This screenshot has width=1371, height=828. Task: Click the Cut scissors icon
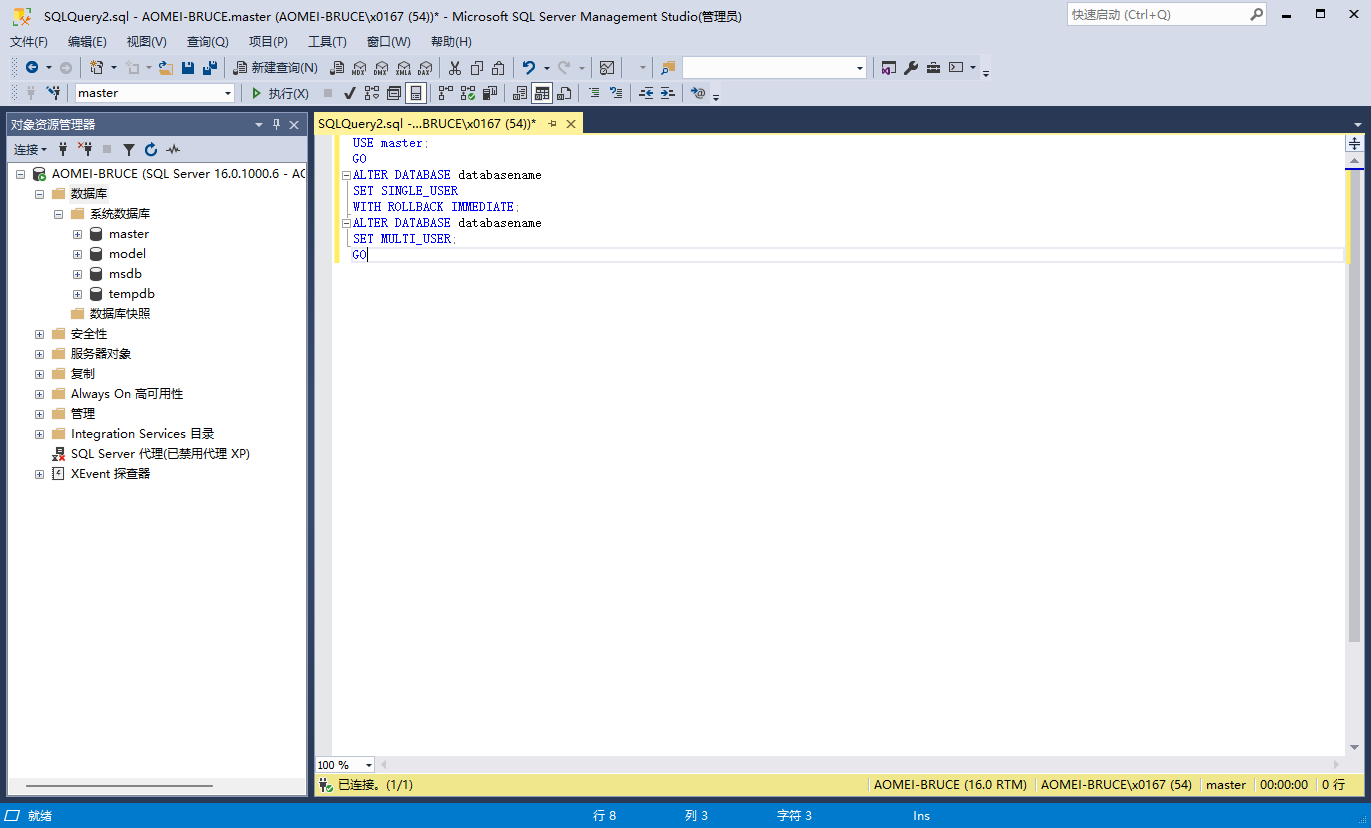tap(455, 68)
